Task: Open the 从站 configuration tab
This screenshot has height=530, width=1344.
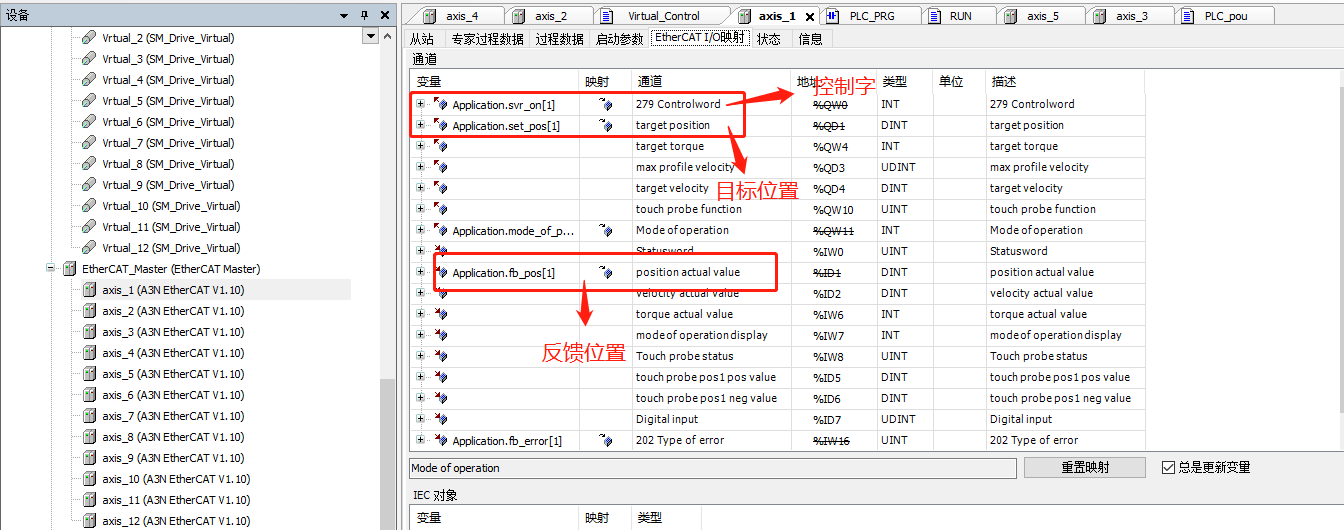Action: coord(422,39)
